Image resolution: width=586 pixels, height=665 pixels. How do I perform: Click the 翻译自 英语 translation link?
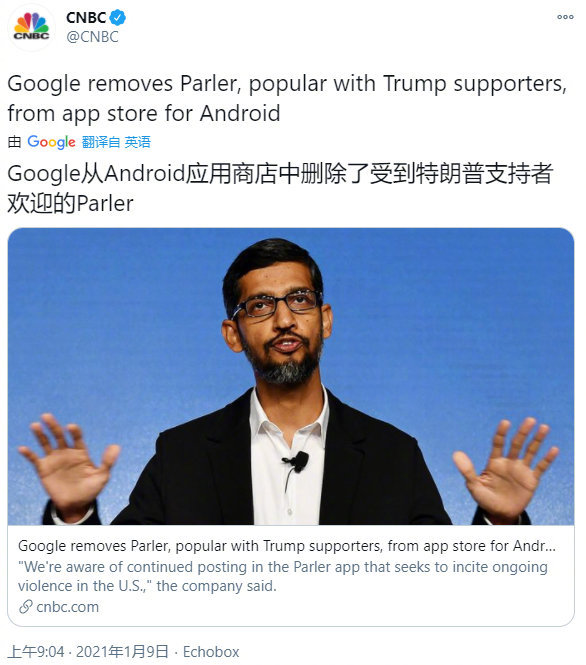(116, 142)
